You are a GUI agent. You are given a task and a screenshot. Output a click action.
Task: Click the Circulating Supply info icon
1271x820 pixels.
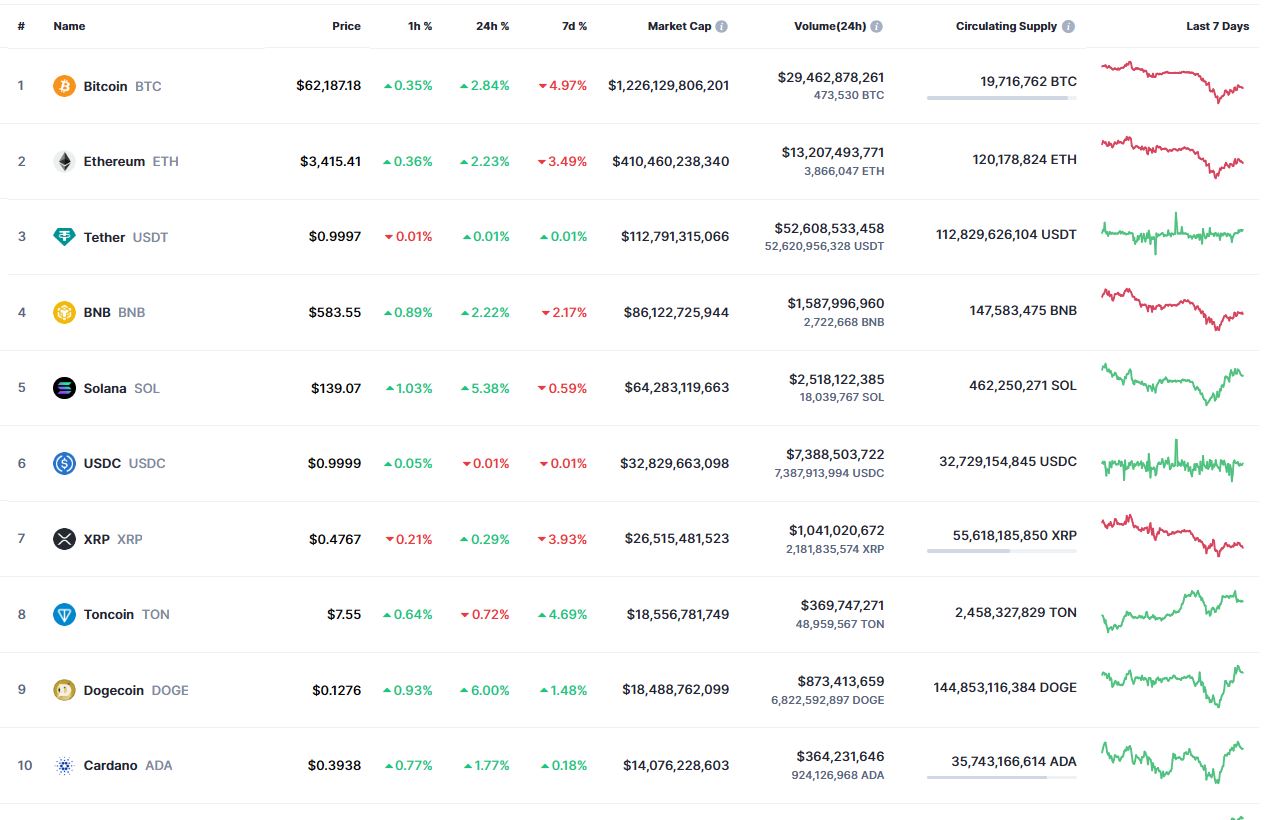pyautogui.click(x=1069, y=27)
